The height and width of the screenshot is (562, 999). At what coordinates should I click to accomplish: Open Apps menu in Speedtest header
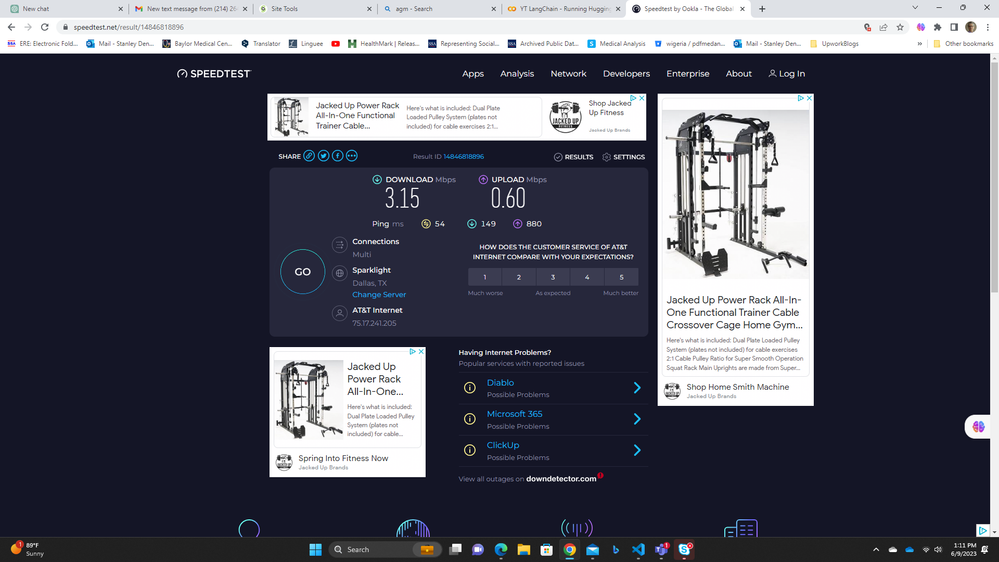(x=473, y=74)
